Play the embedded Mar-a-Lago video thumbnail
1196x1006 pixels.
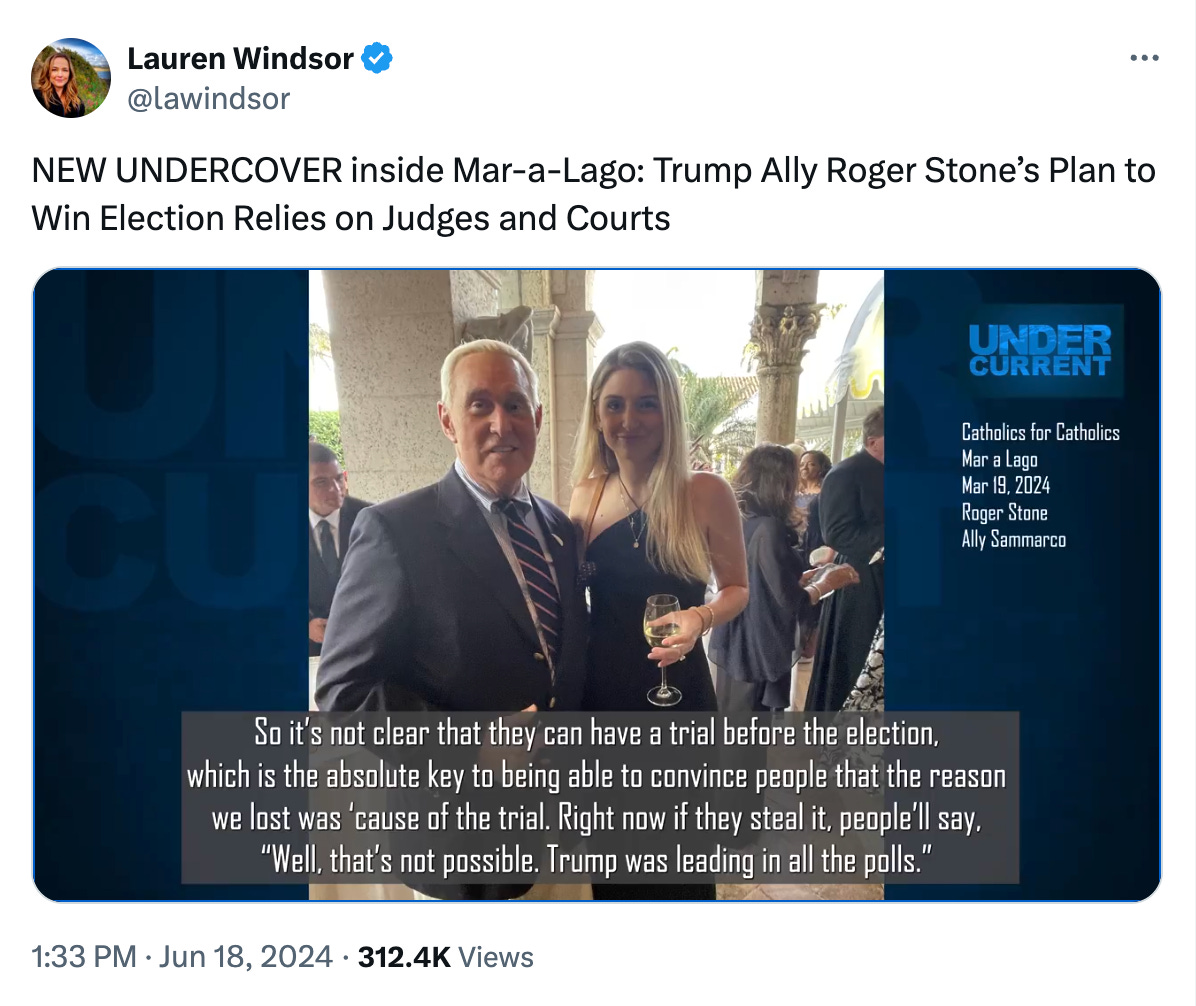point(596,584)
